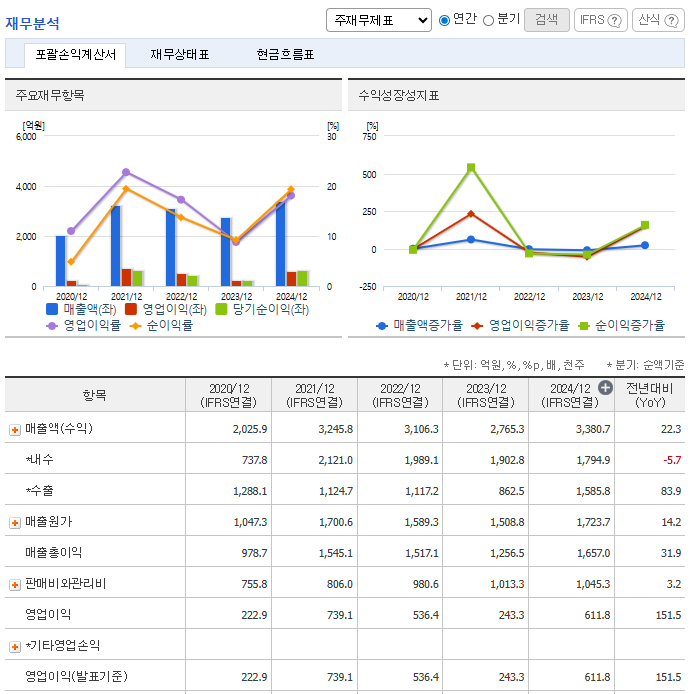The height and width of the screenshot is (694, 692).
Task: Click the 1,700.6 매출원가 value
Action: pos(336,522)
